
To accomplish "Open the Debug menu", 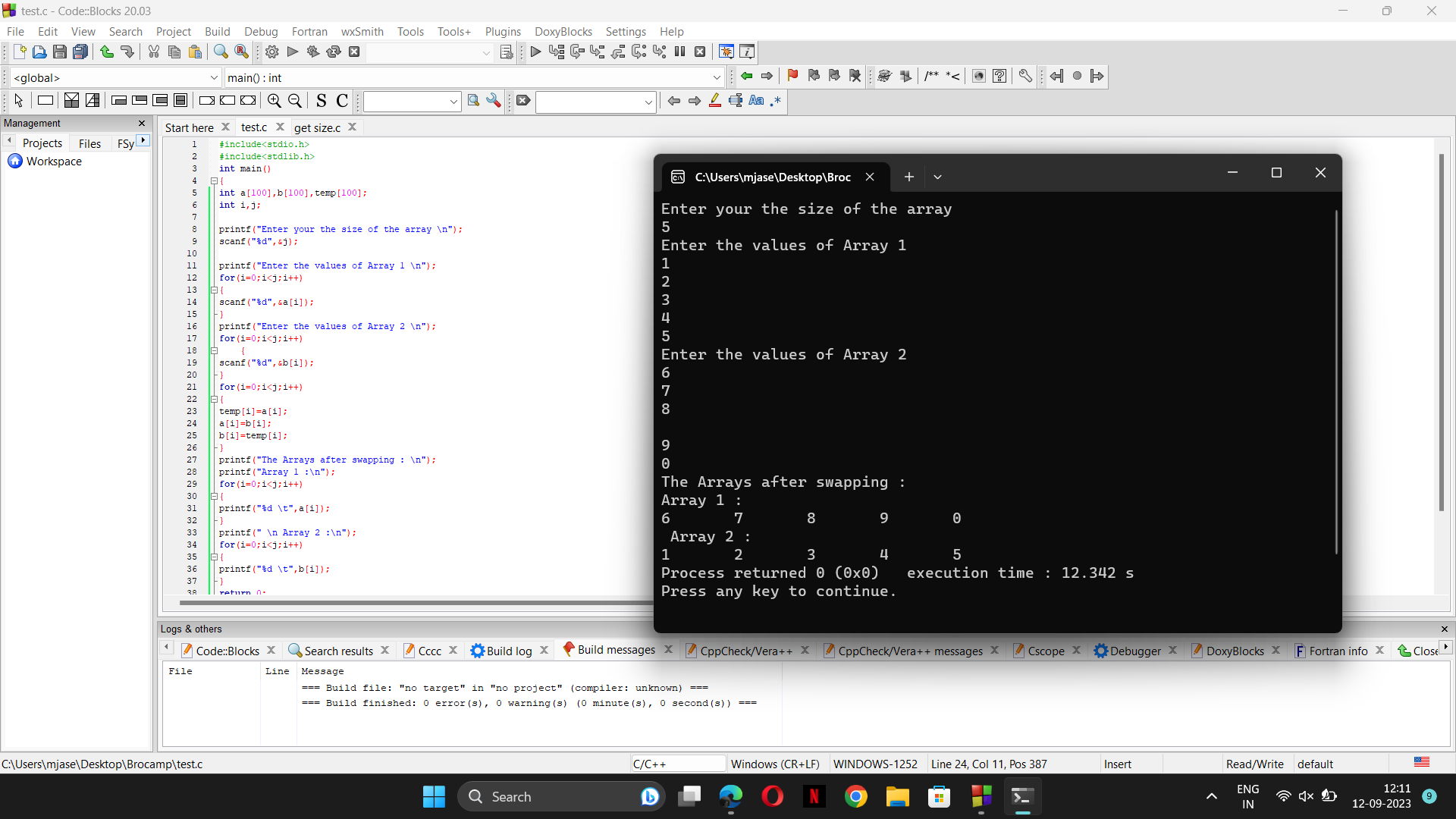I will click(x=260, y=31).
